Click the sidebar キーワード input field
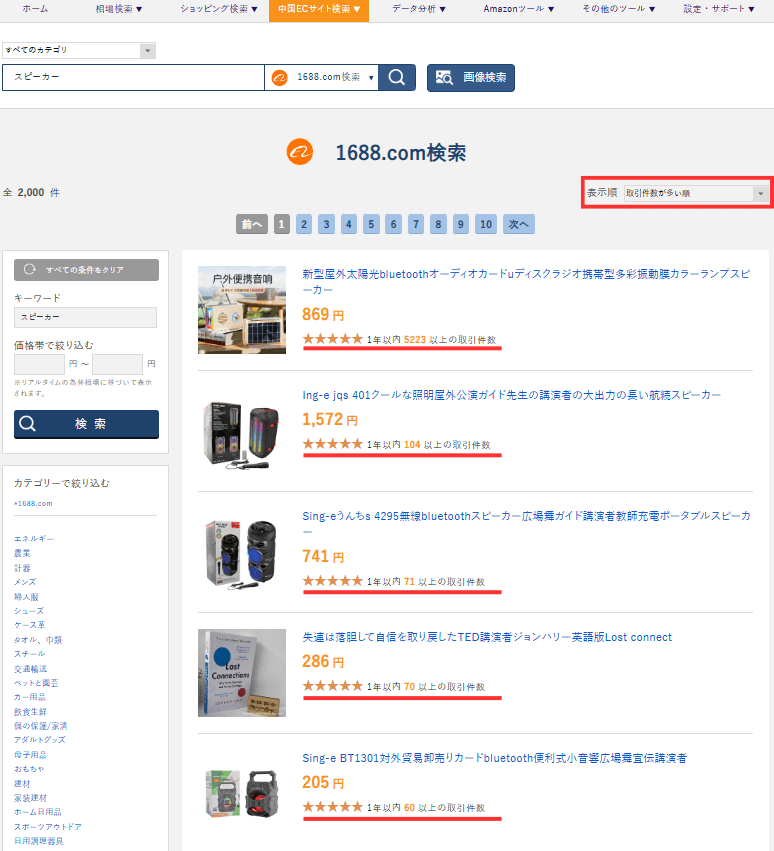 85,317
